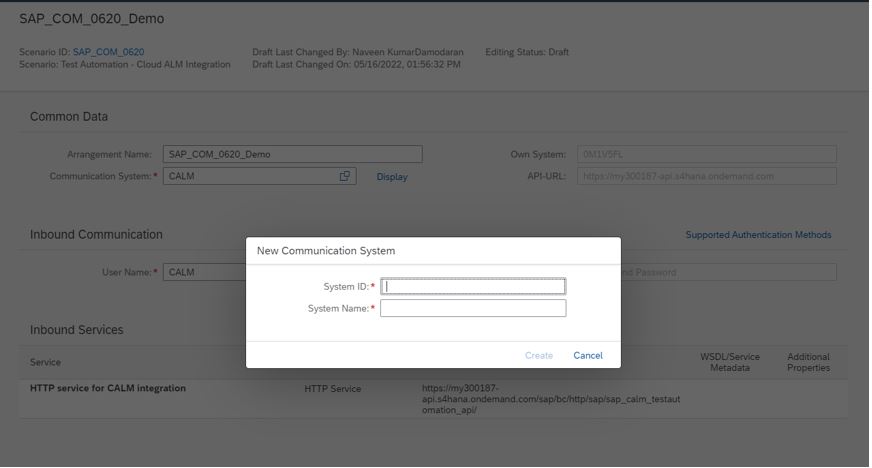Viewport: 872px width, 468px height.
Task: Open the SAP_COM_0620 scenario link
Action: tap(108, 52)
